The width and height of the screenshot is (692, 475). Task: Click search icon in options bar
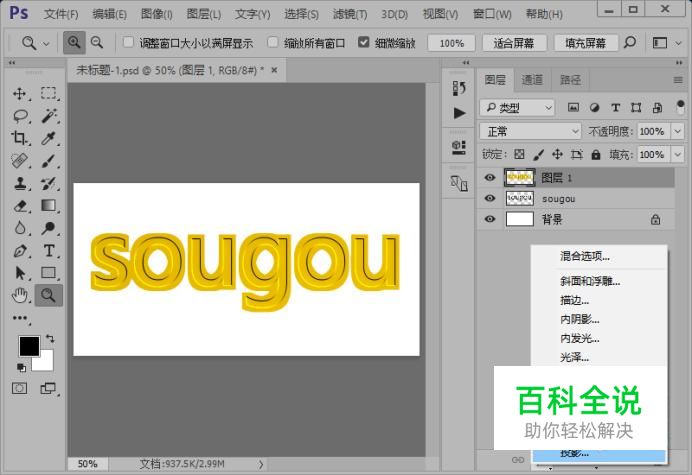coord(630,43)
